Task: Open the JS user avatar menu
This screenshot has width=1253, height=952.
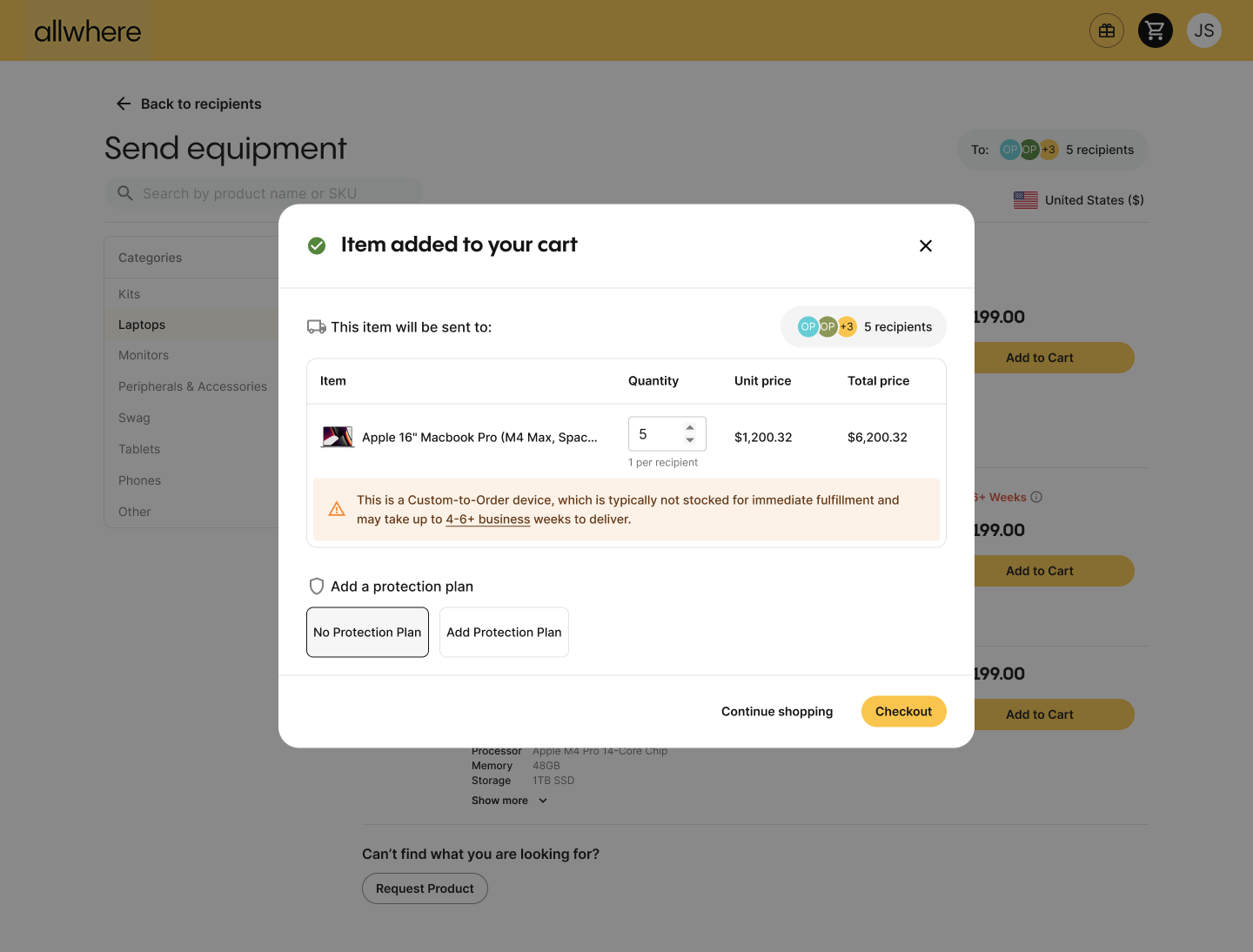Action: 1204,30
